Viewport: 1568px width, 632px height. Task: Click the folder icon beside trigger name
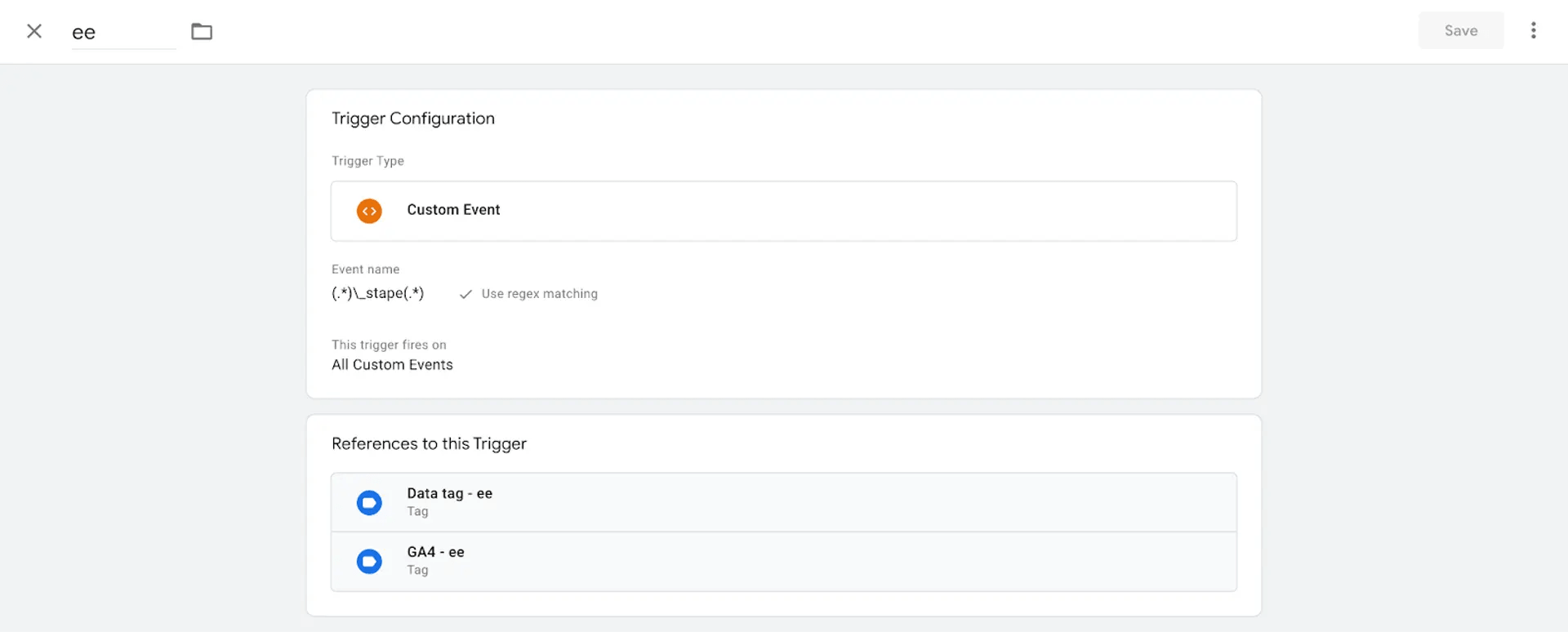(202, 31)
